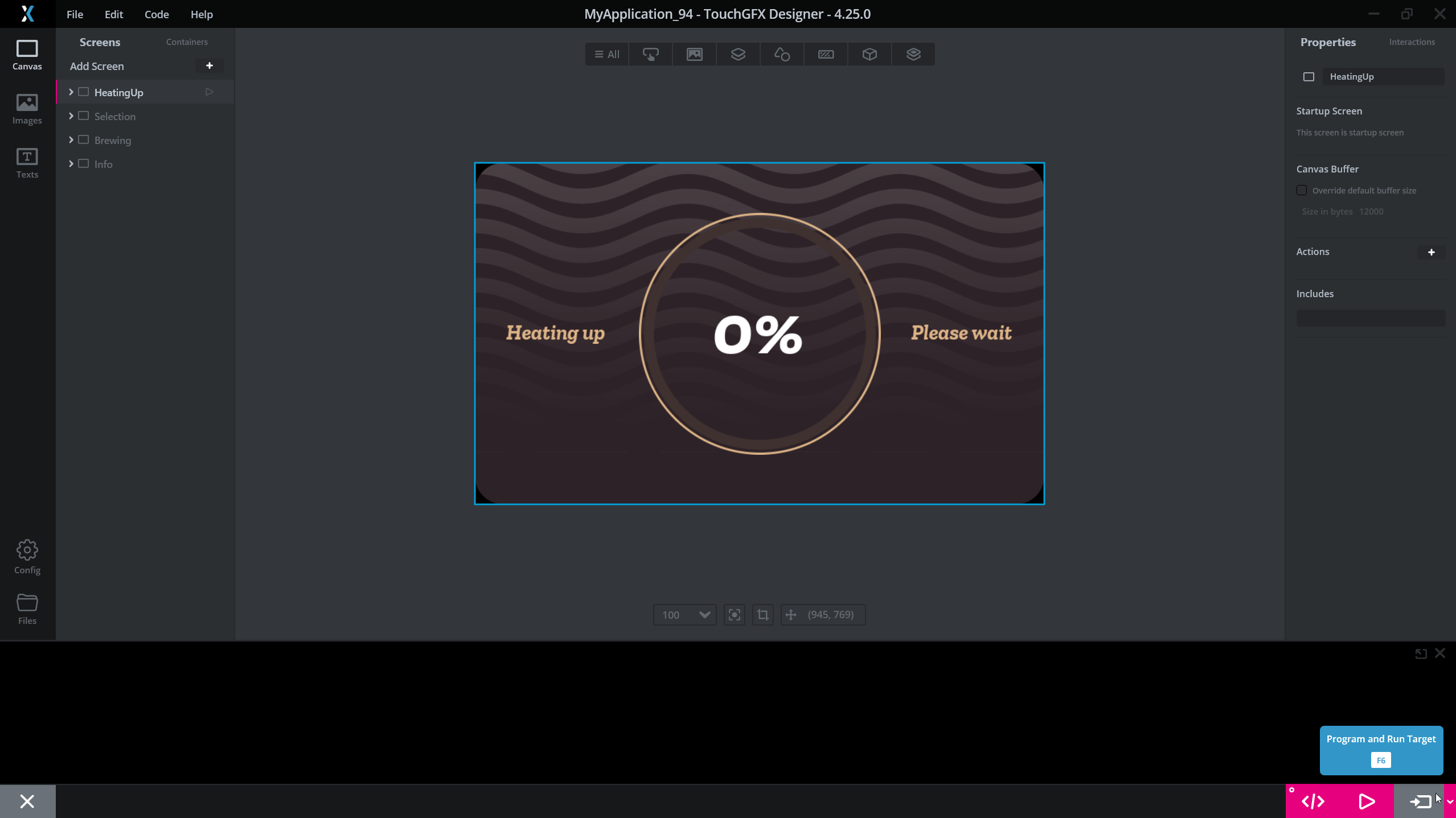Switch to the Containers tab
The height and width of the screenshot is (818, 1456).
tap(187, 42)
